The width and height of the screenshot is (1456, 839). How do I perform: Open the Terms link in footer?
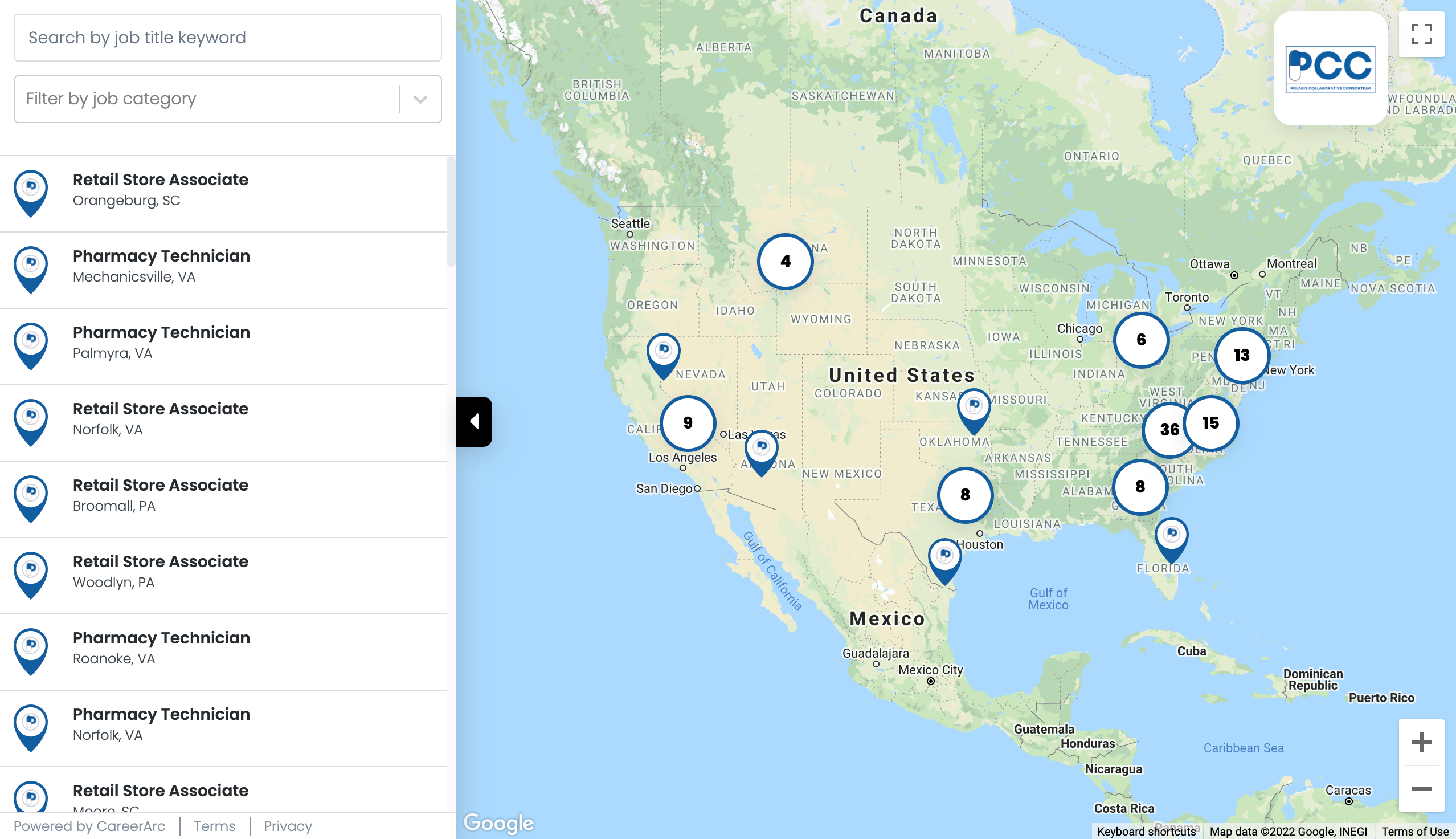click(214, 826)
